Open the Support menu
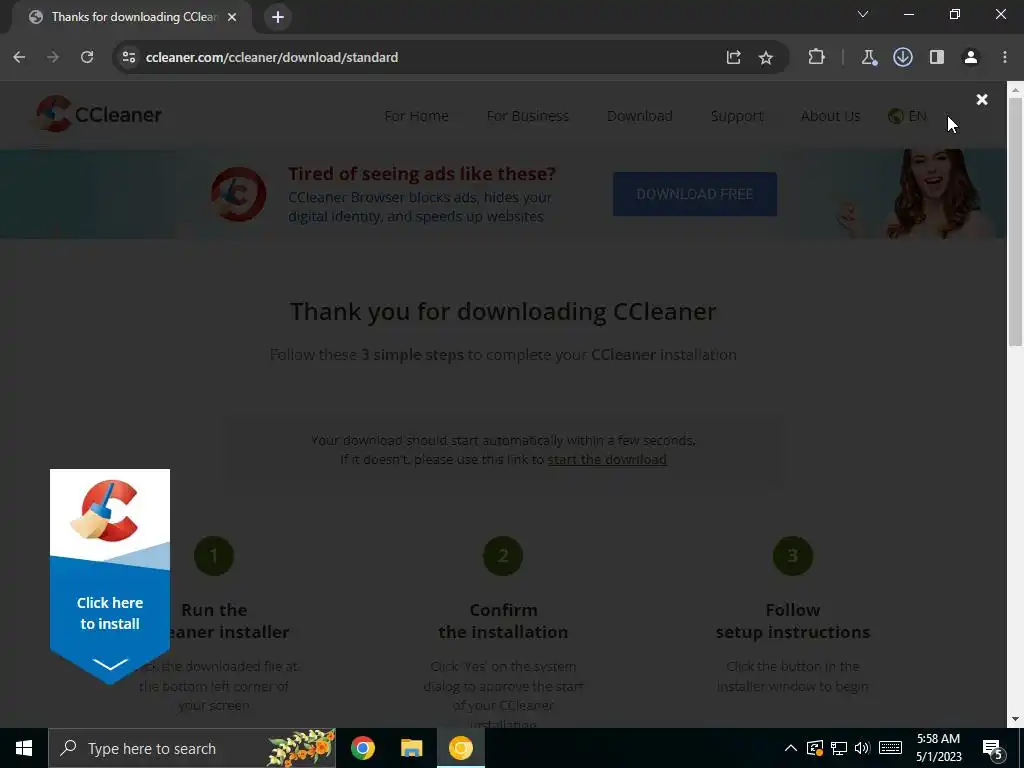 737,116
